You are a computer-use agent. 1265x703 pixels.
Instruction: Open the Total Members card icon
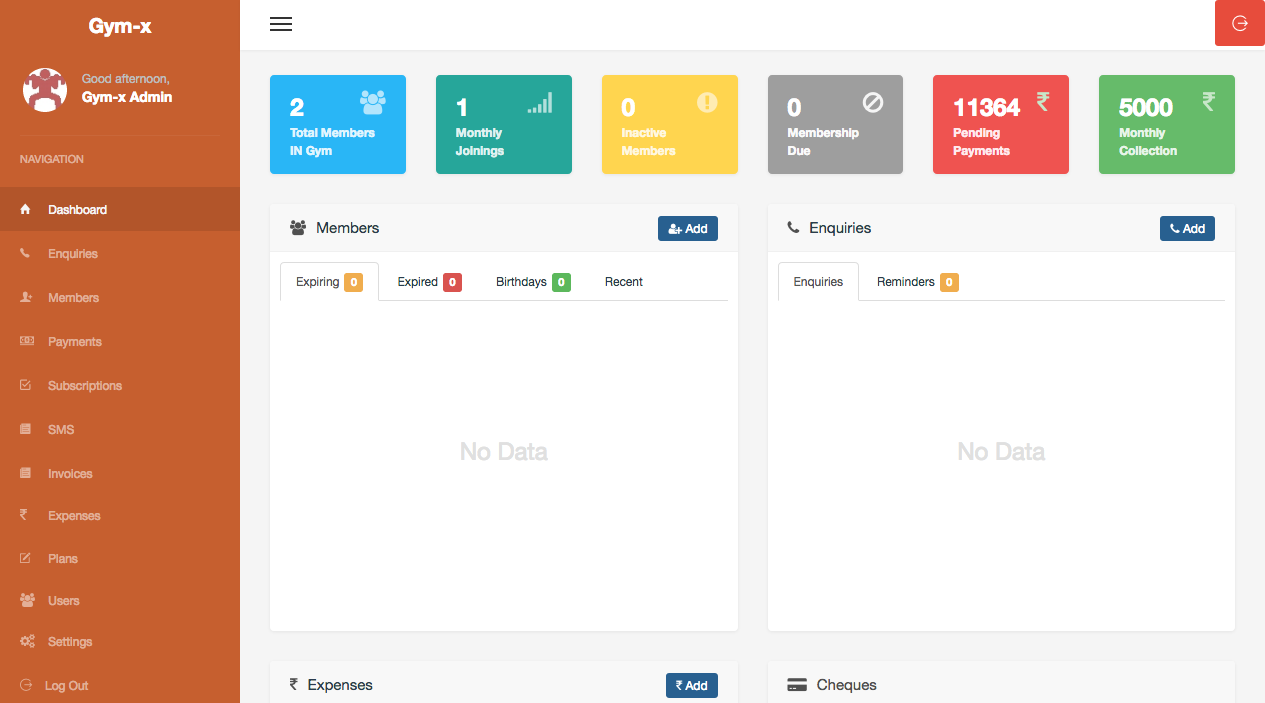point(372,101)
